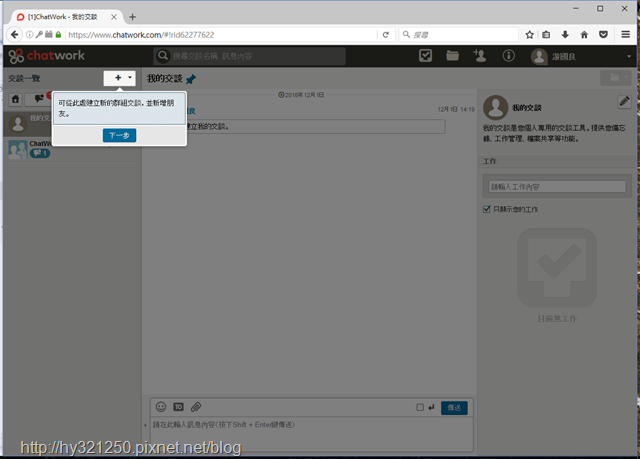This screenshot has height=459, width=640.
Task: Click the TO mention icon
Action: point(178,407)
